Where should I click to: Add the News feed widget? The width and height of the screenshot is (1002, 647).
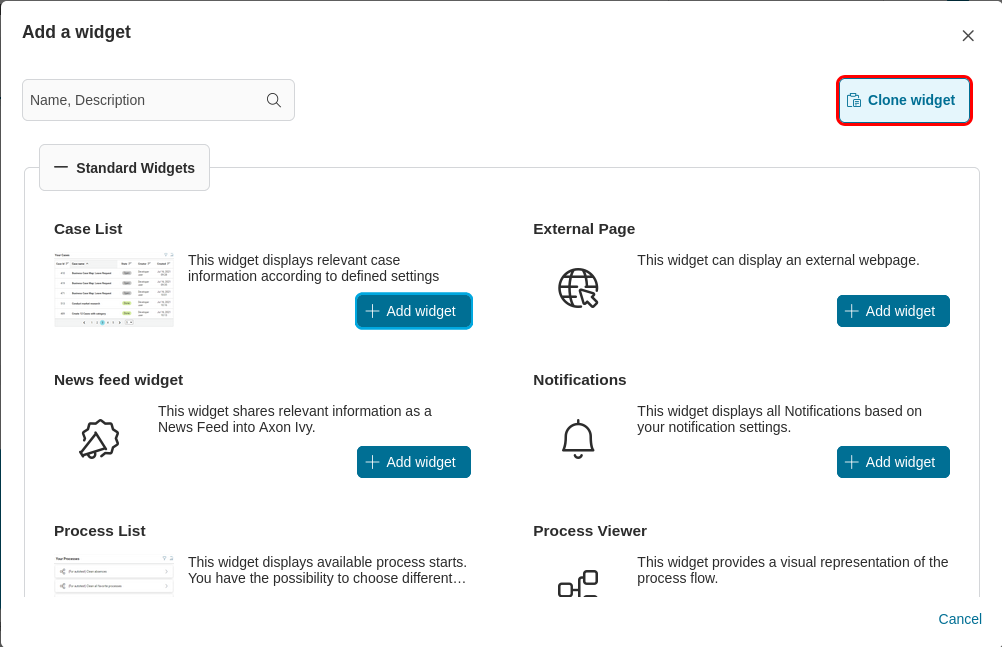413,462
